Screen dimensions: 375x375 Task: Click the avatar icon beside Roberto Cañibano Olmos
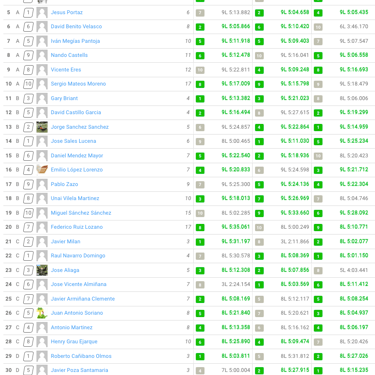click(x=42, y=356)
